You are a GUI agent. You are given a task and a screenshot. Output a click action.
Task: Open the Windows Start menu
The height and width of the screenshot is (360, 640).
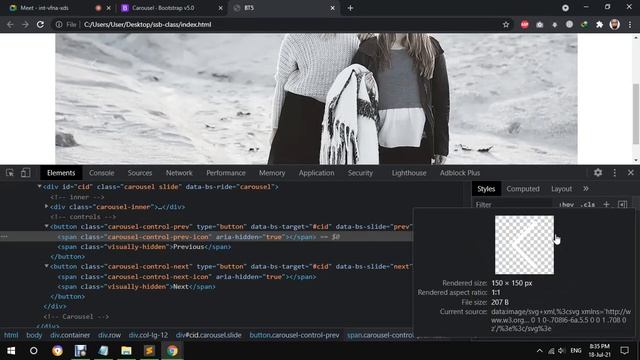11,351
